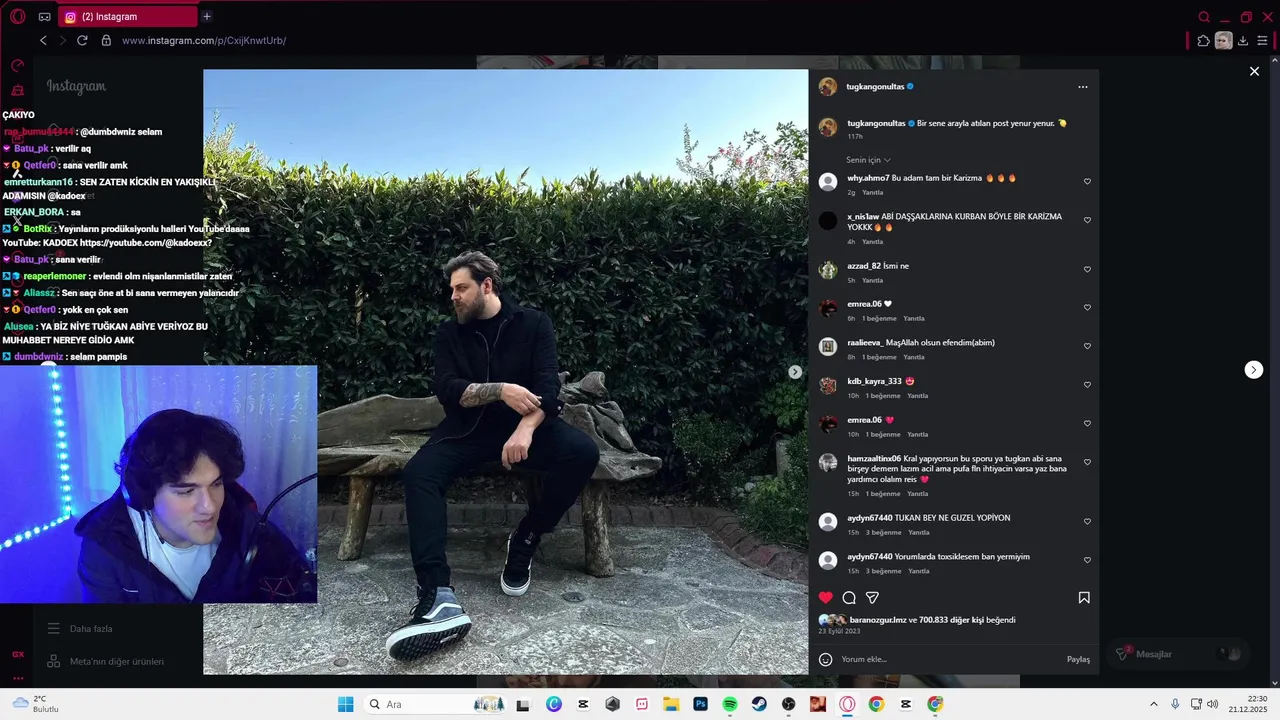Go to next post with right arrow
This screenshot has width=1280, height=720.
tap(1254, 370)
